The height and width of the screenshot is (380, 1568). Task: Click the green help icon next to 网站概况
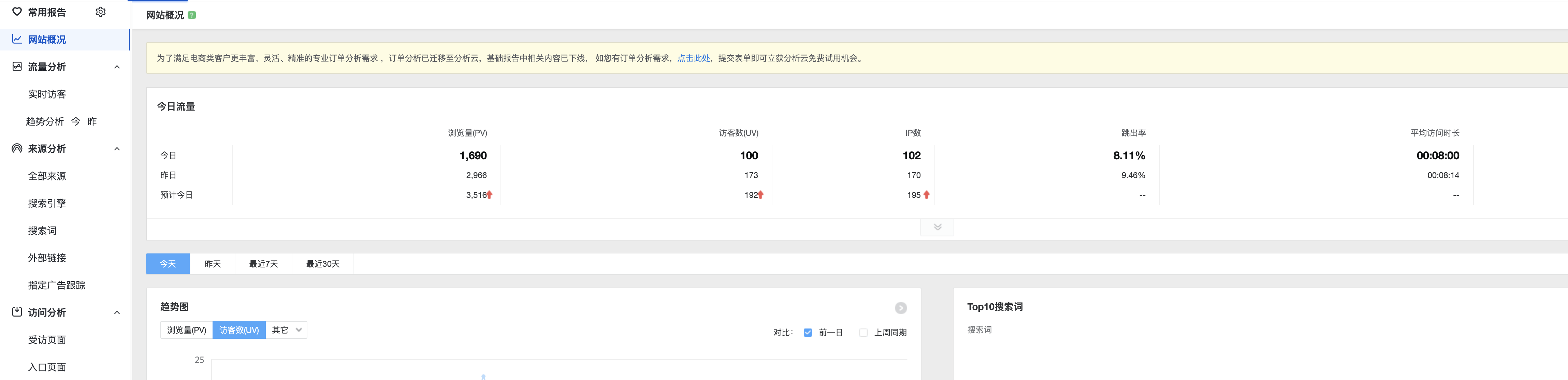point(192,15)
